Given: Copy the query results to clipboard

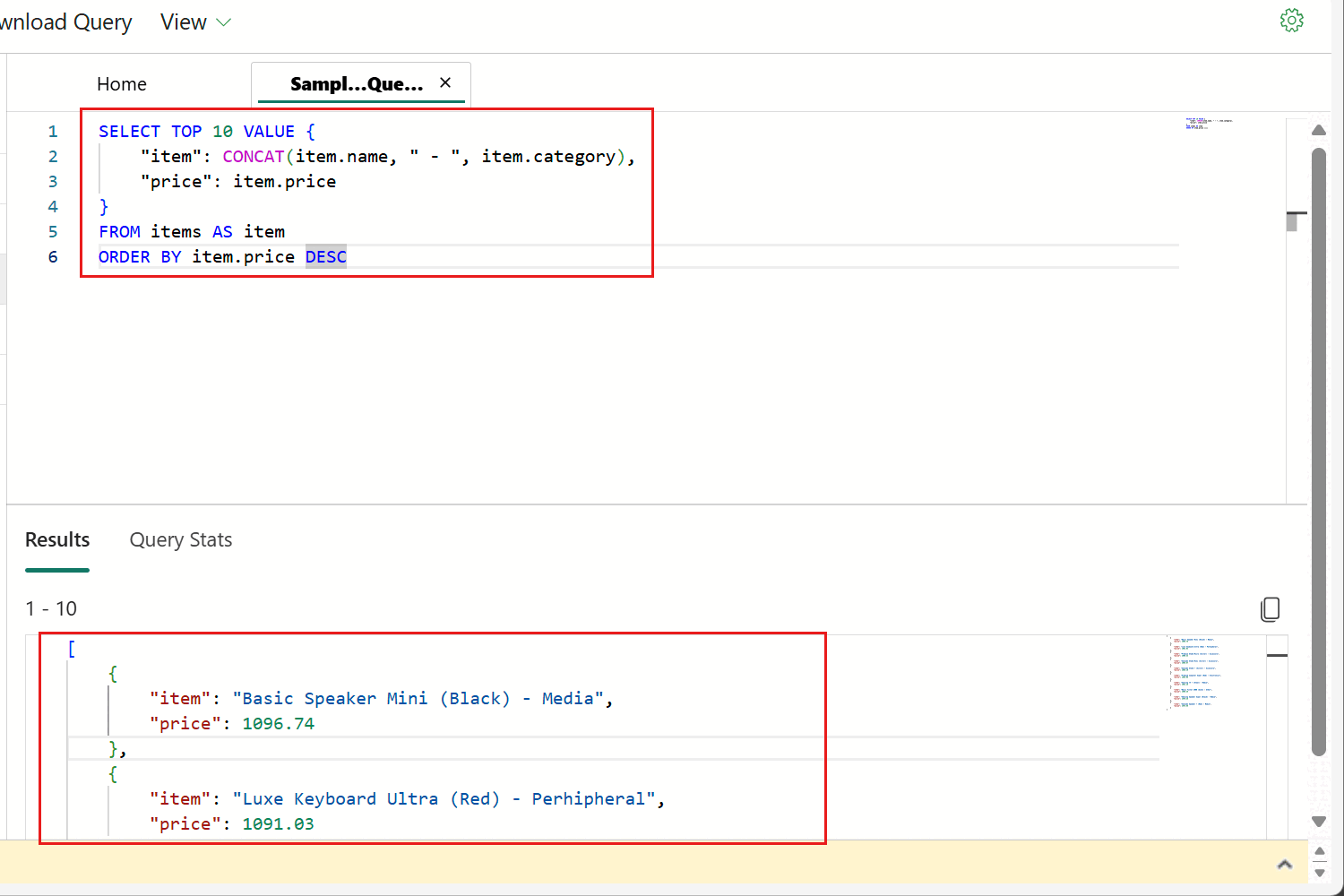Looking at the screenshot, I should coord(1270,609).
